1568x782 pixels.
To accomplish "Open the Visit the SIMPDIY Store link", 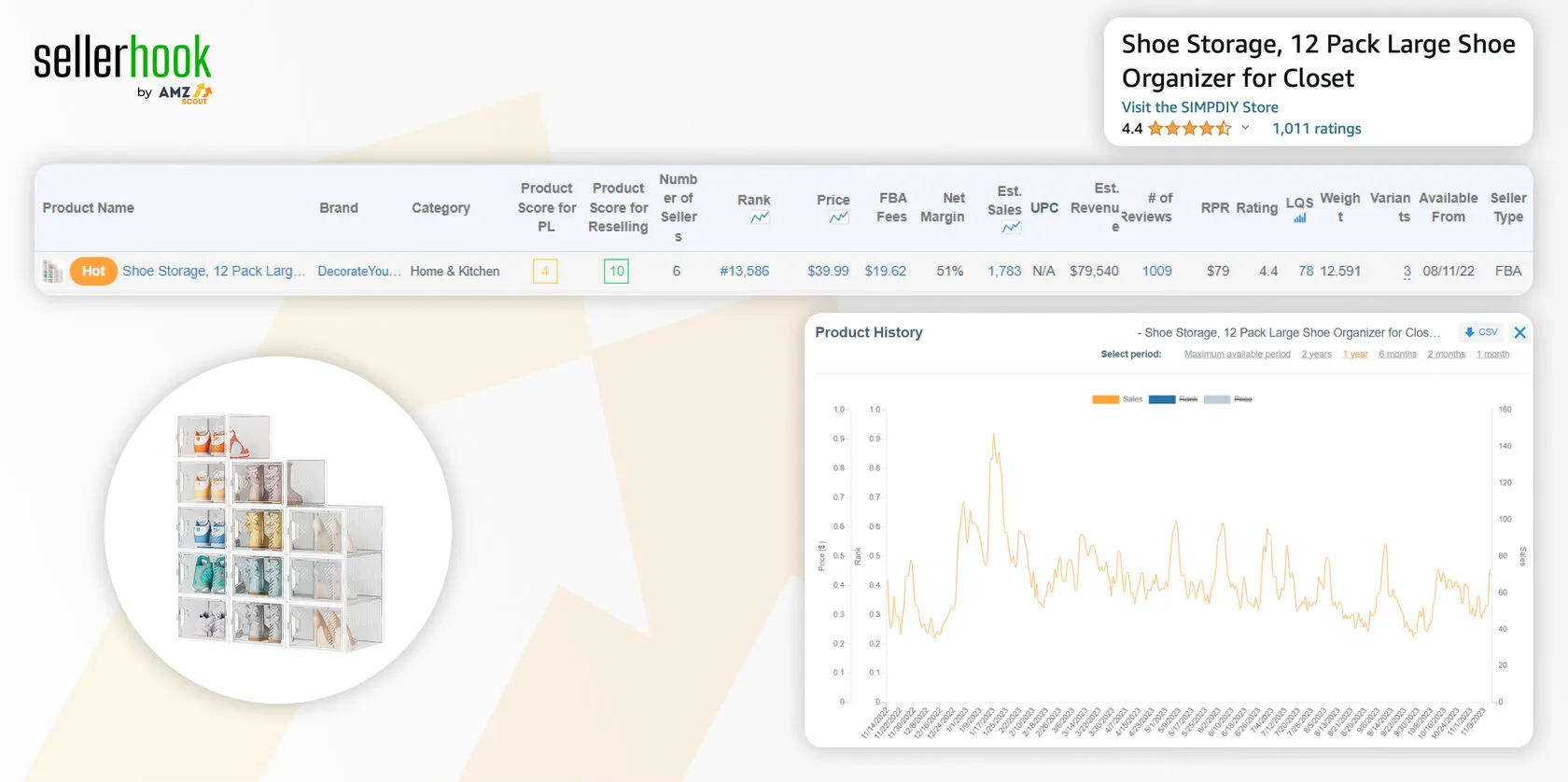I will click(1199, 107).
